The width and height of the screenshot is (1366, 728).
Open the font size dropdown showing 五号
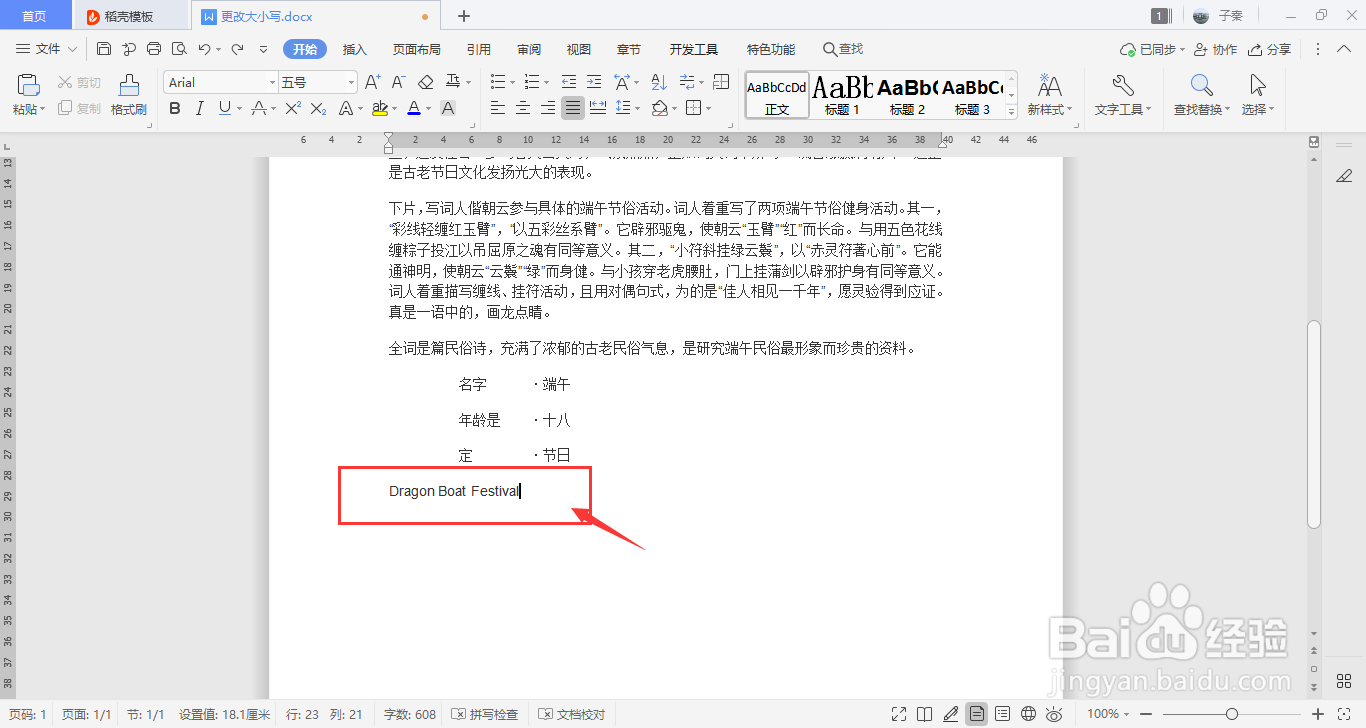click(x=351, y=83)
